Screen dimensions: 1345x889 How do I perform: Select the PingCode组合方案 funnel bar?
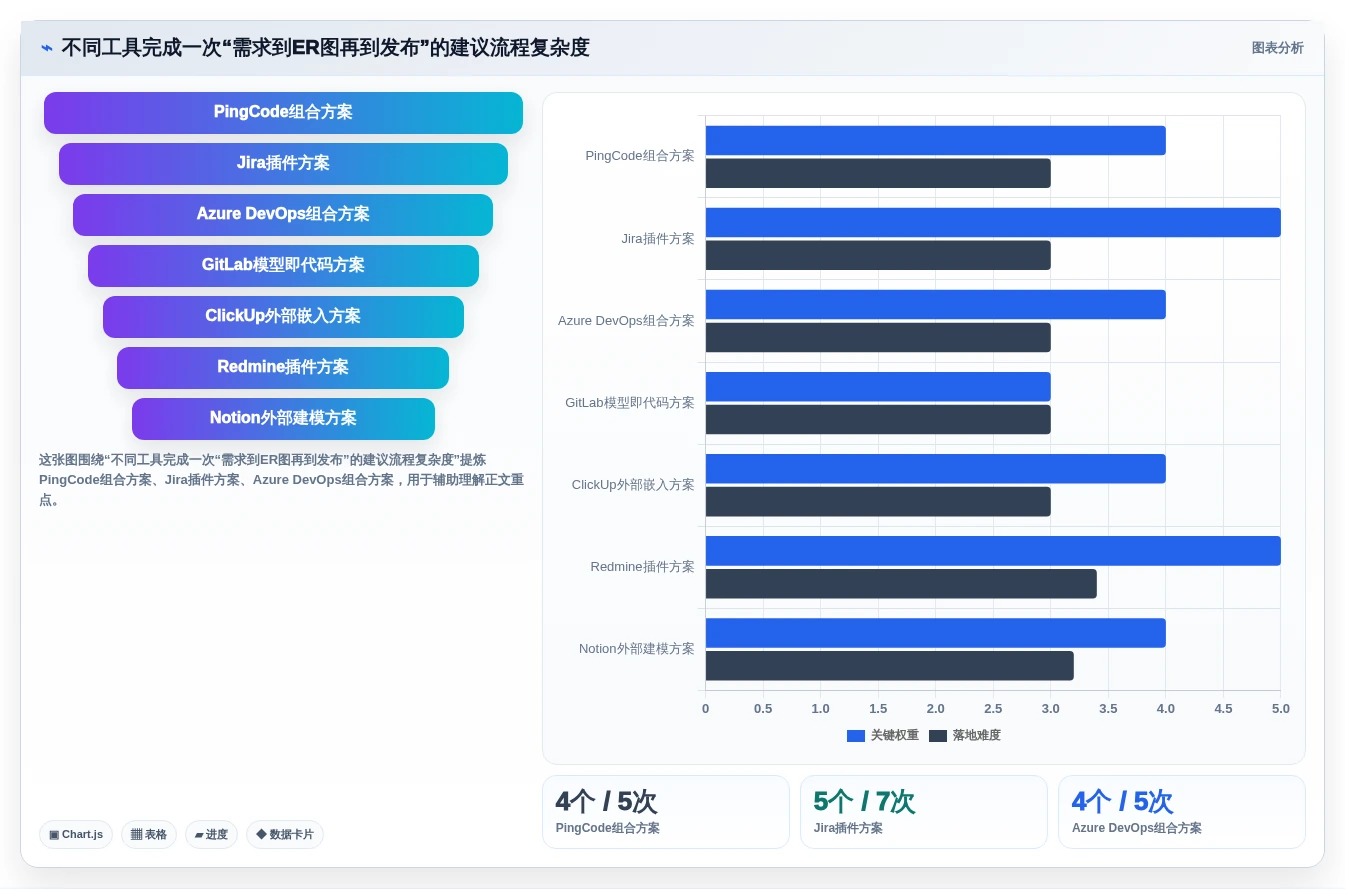(283, 112)
